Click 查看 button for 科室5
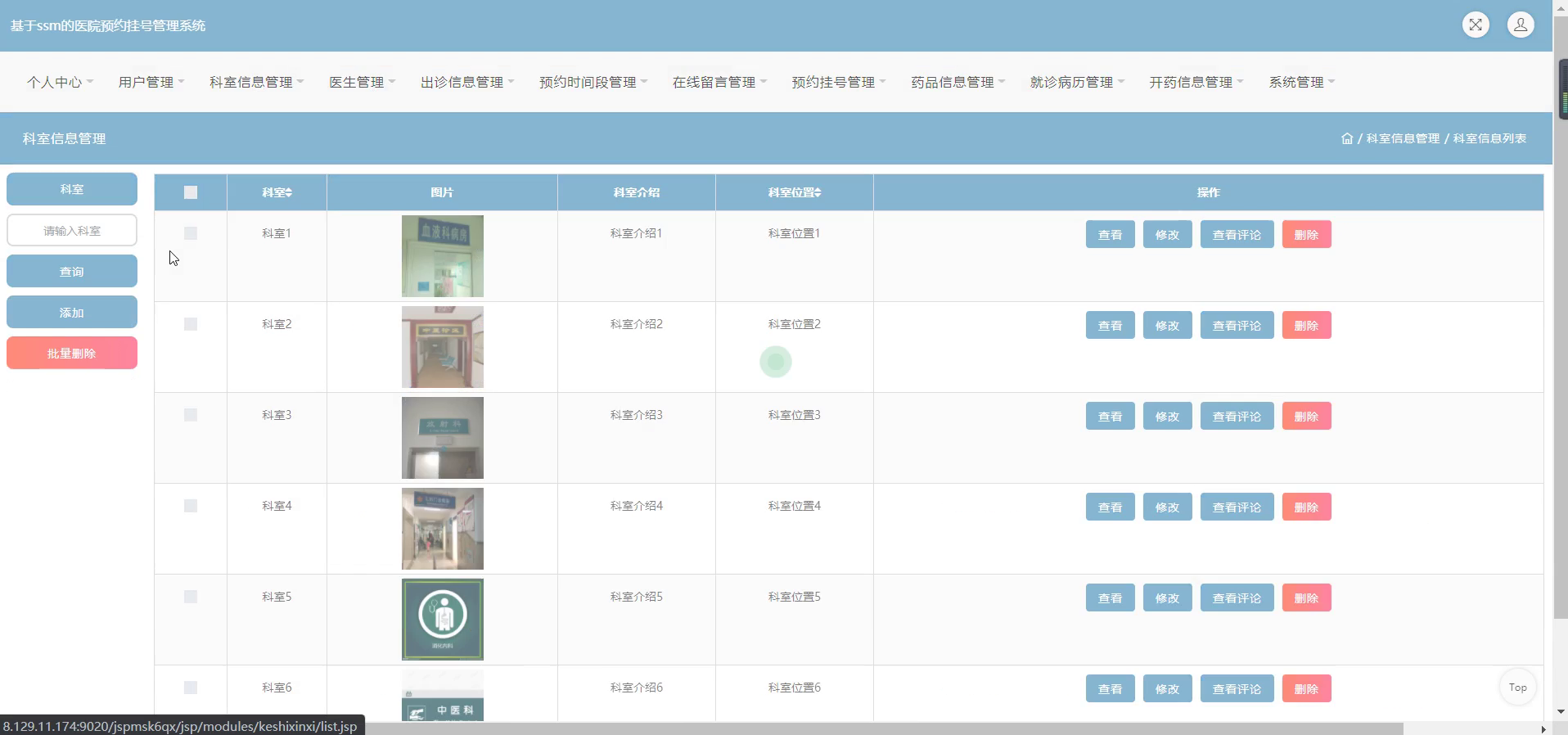 point(1110,597)
